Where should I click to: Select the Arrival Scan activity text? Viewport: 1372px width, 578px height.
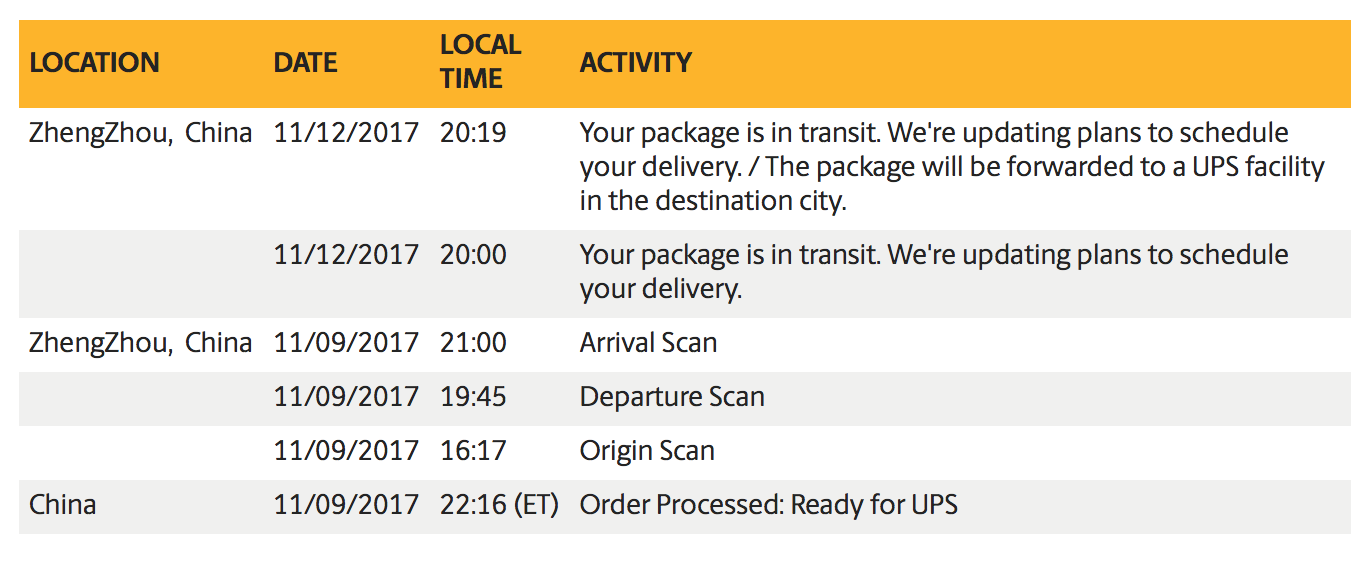tap(649, 343)
